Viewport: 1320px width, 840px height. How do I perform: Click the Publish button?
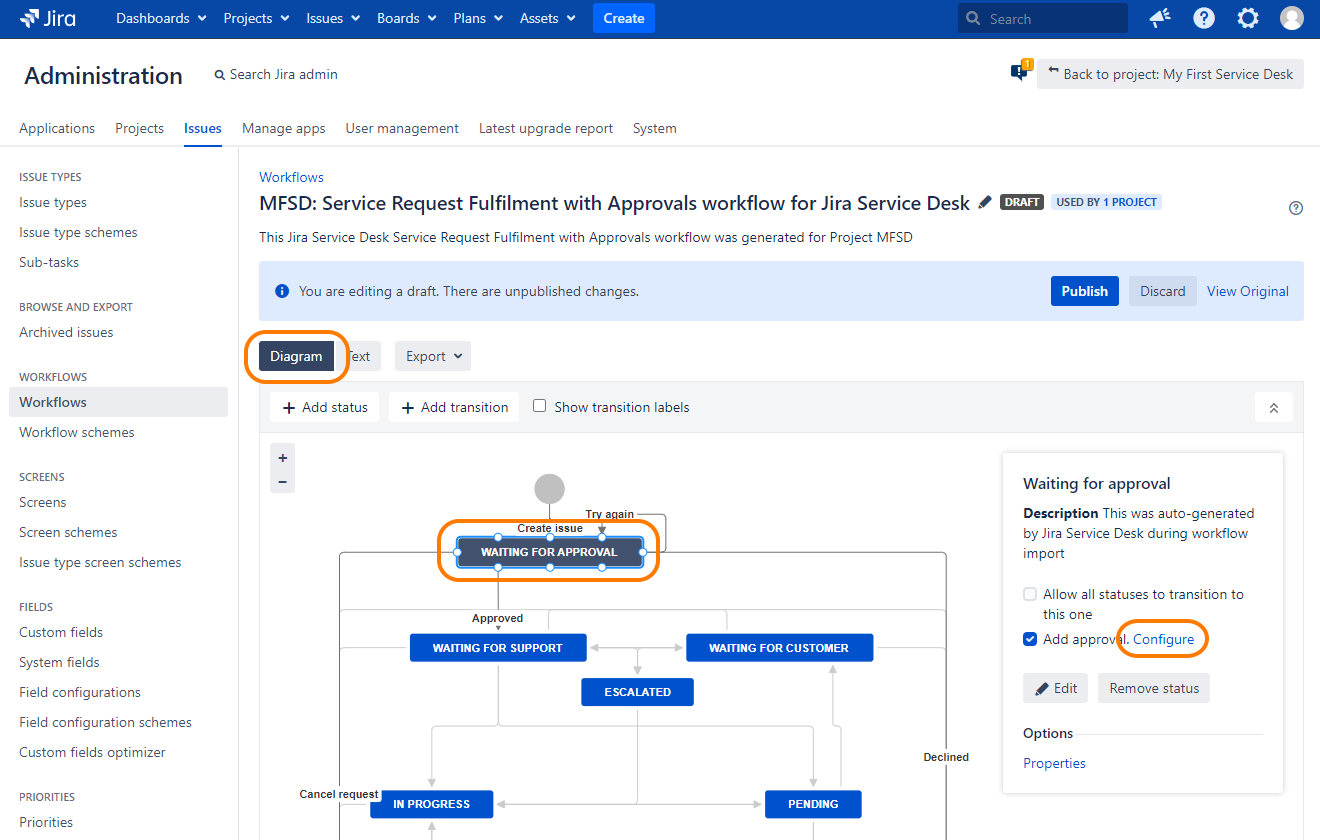[x=1084, y=291]
